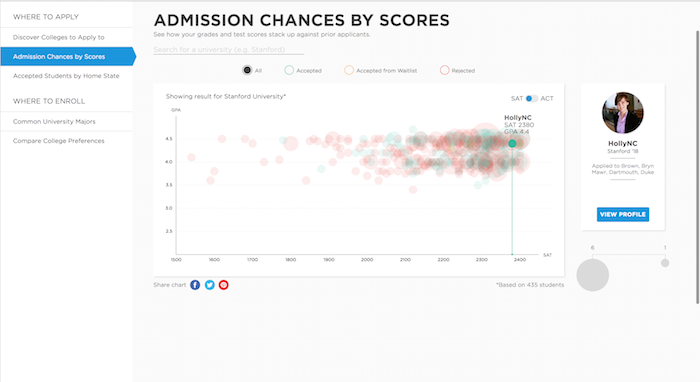Open Accepted Students by Home State
This screenshot has height=382, width=700.
tap(67, 76)
